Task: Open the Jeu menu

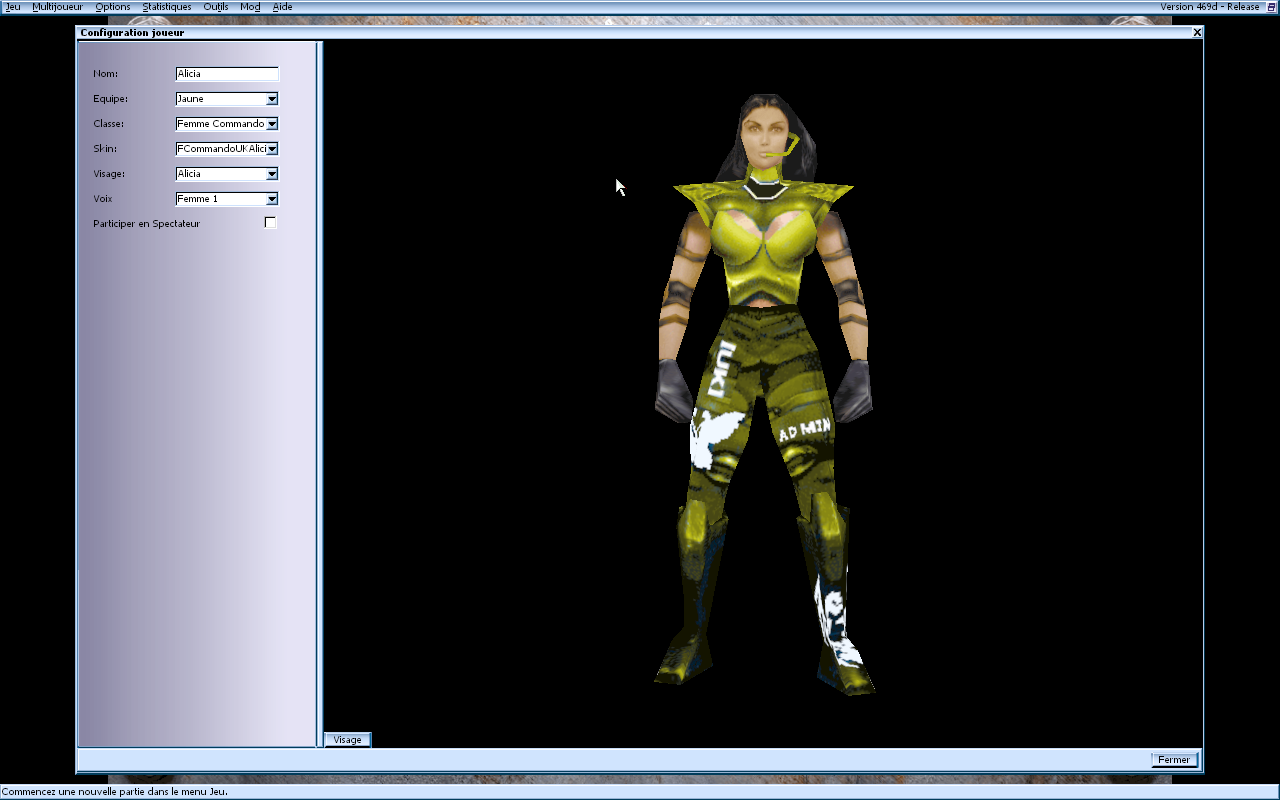Action: tap(13, 7)
